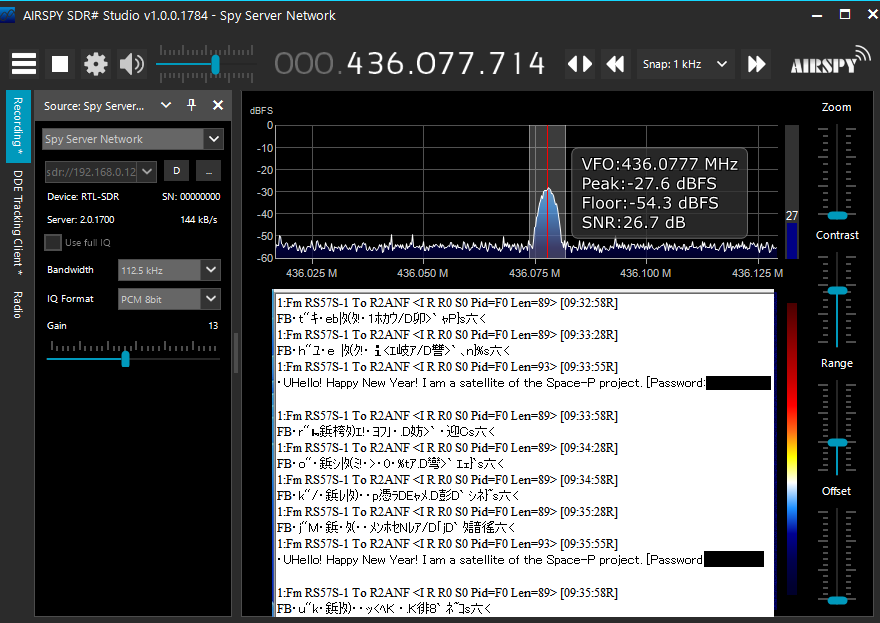Enable the Use full IQ checkbox
Image resolution: width=880 pixels, height=623 pixels.
(53, 242)
